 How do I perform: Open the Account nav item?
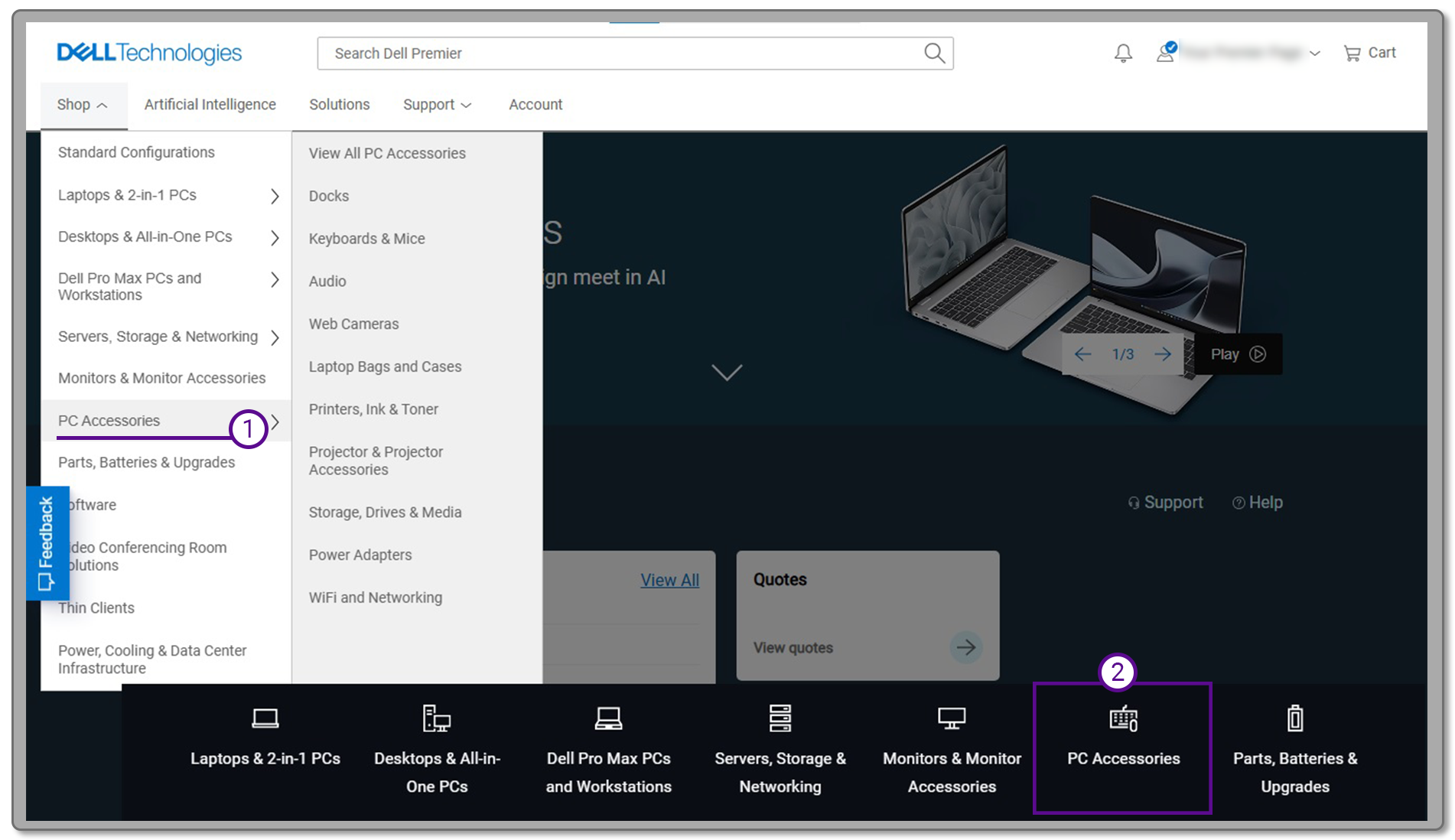pyautogui.click(x=535, y=105)
